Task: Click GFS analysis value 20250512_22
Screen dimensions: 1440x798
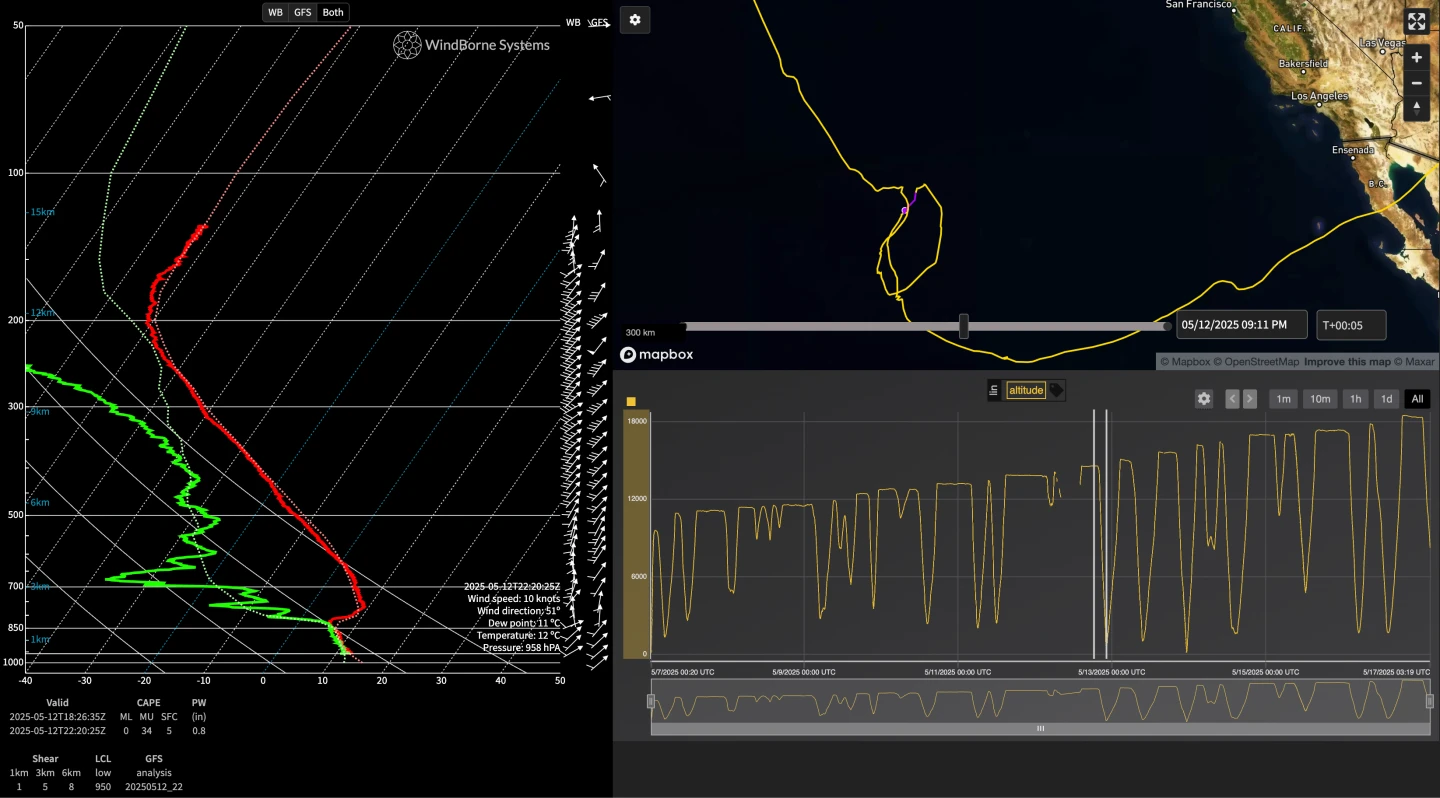Action: pos(153,787)
